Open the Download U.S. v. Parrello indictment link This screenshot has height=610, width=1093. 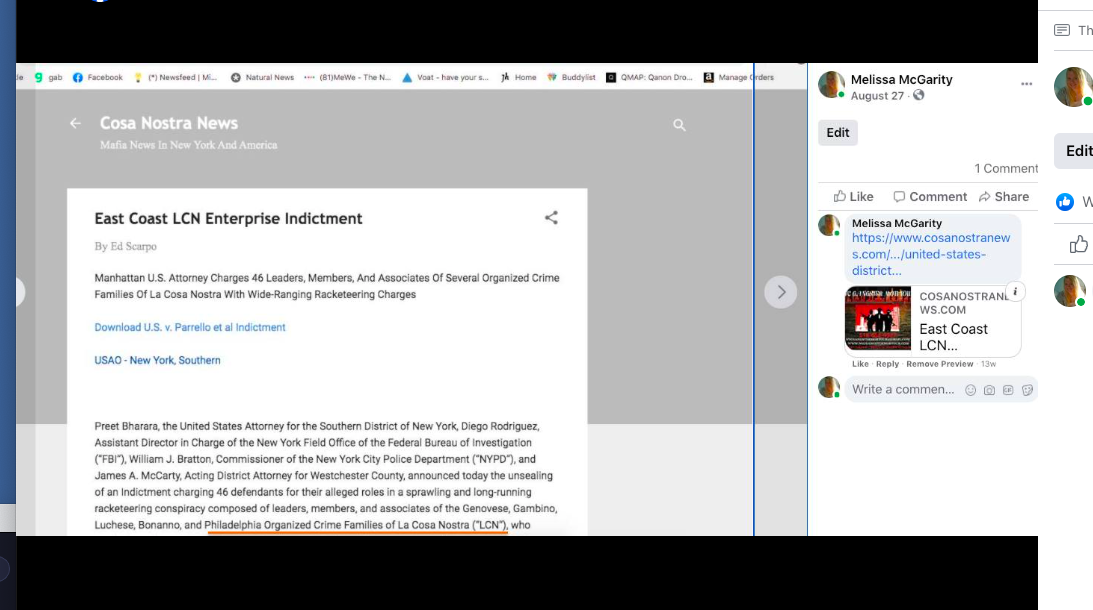tap(190, 328)
